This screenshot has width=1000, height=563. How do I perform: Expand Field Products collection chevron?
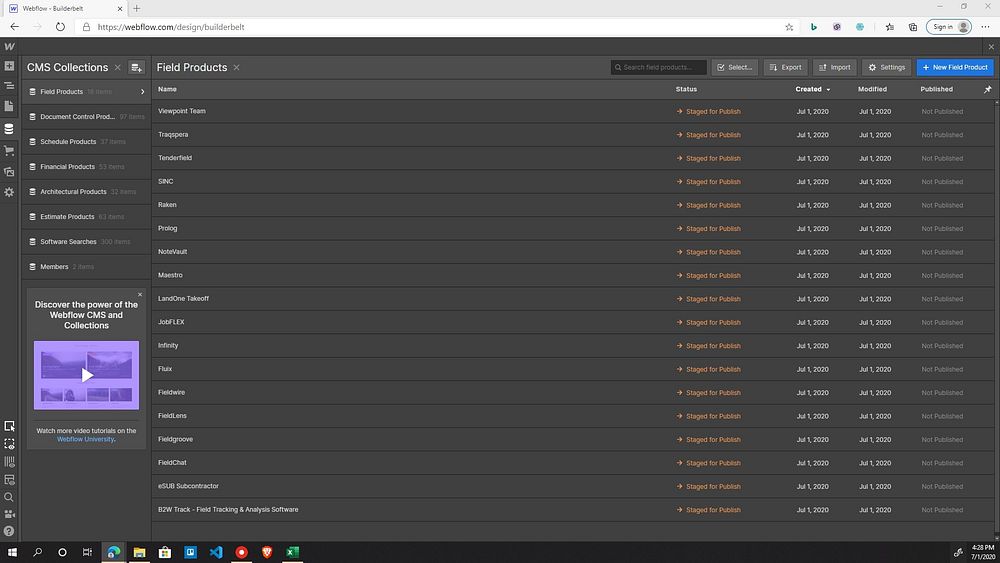point(142,92)
